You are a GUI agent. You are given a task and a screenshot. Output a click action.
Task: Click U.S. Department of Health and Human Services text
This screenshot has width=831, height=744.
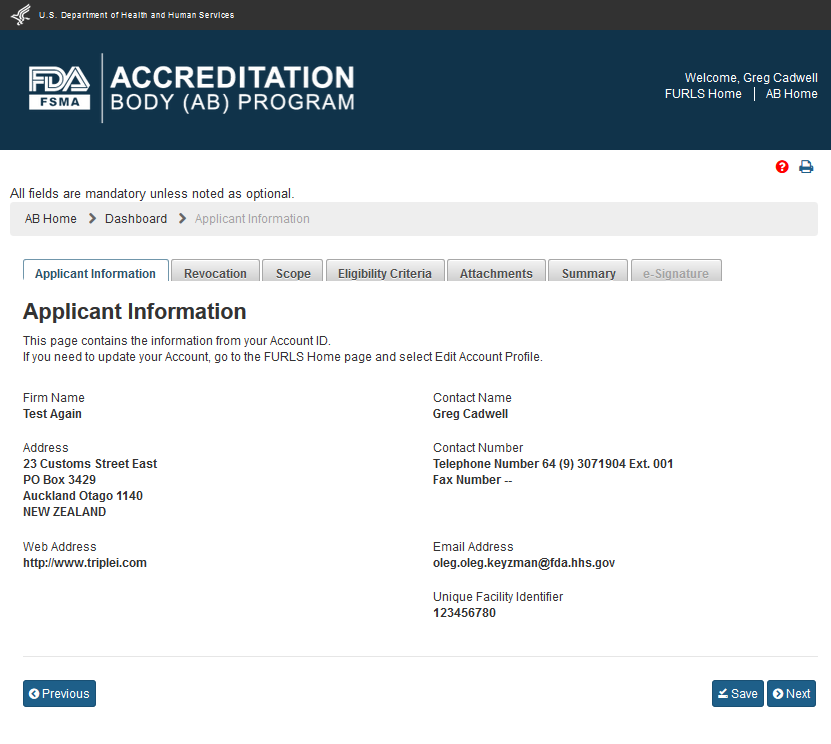pos(137,15)
